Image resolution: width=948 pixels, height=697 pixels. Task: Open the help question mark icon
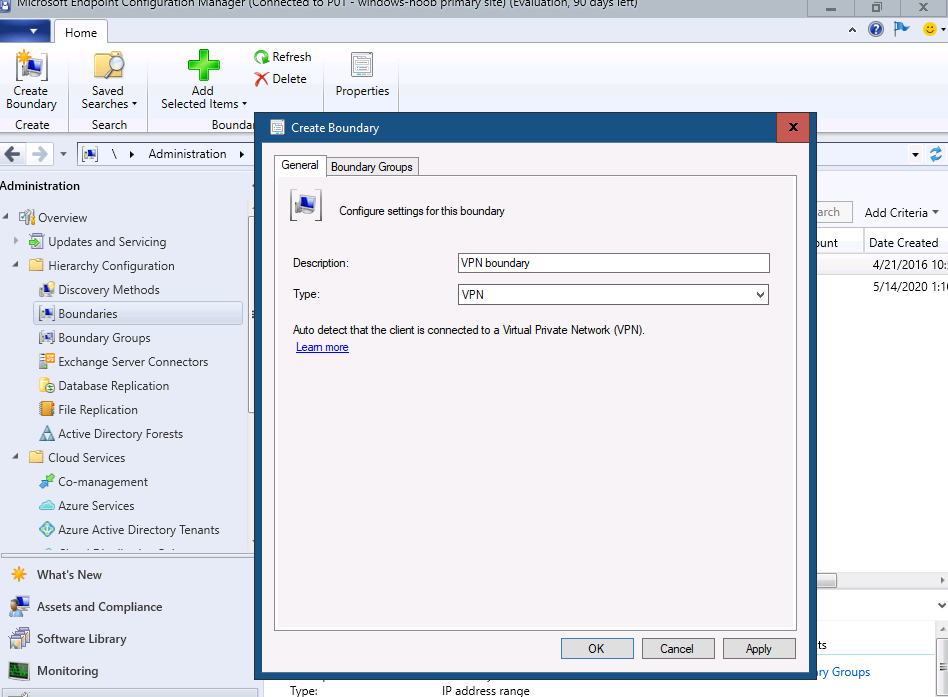(x=875, y=29)
